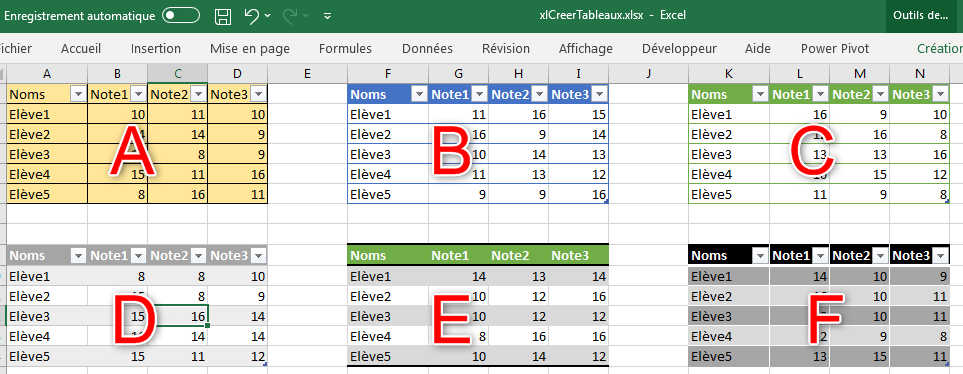Open the Création contextual tab
Image resolution: width=963 pixels, height=374 pixels.
pyautogui.click(x=940, y=49)
